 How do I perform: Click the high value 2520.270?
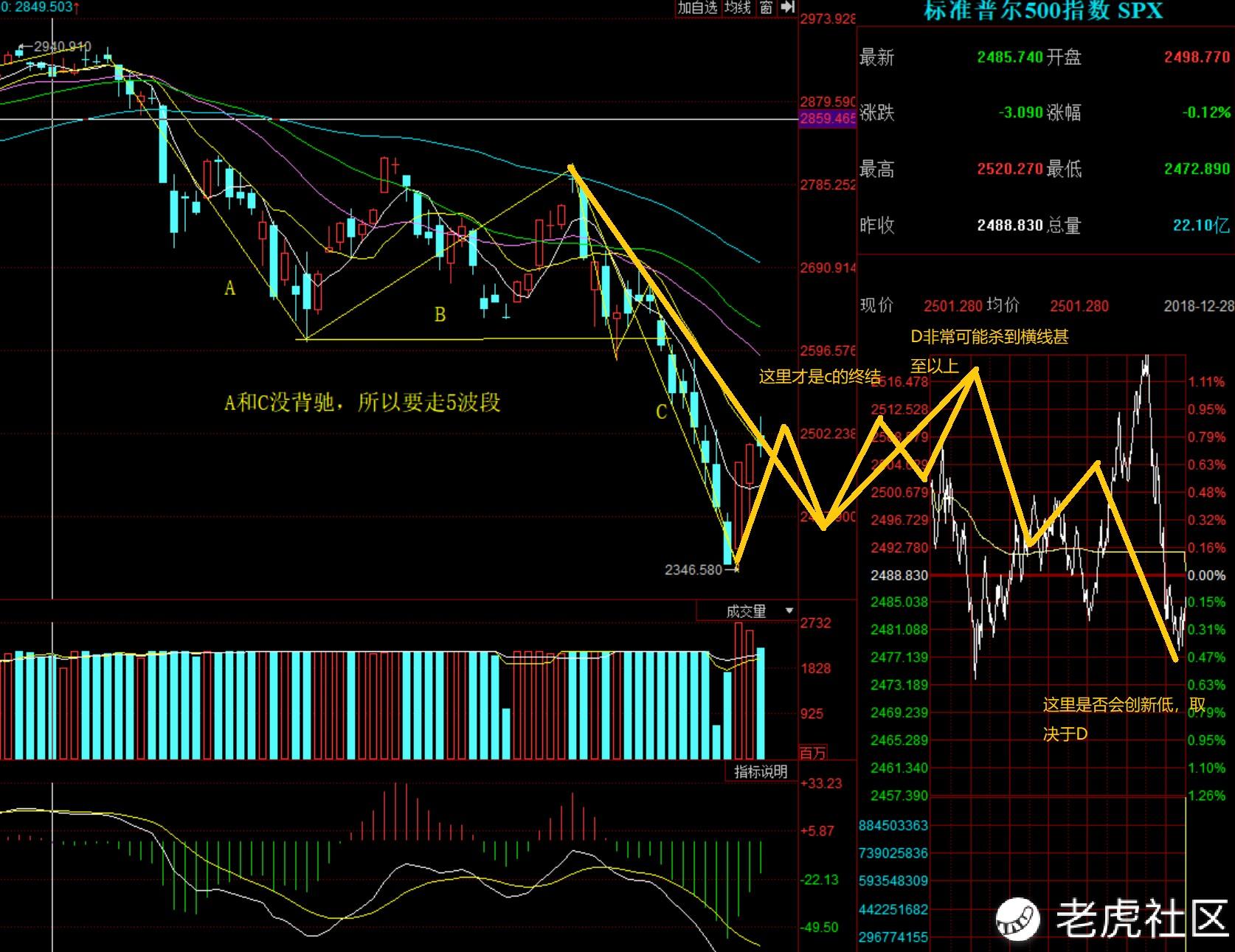1010,169
